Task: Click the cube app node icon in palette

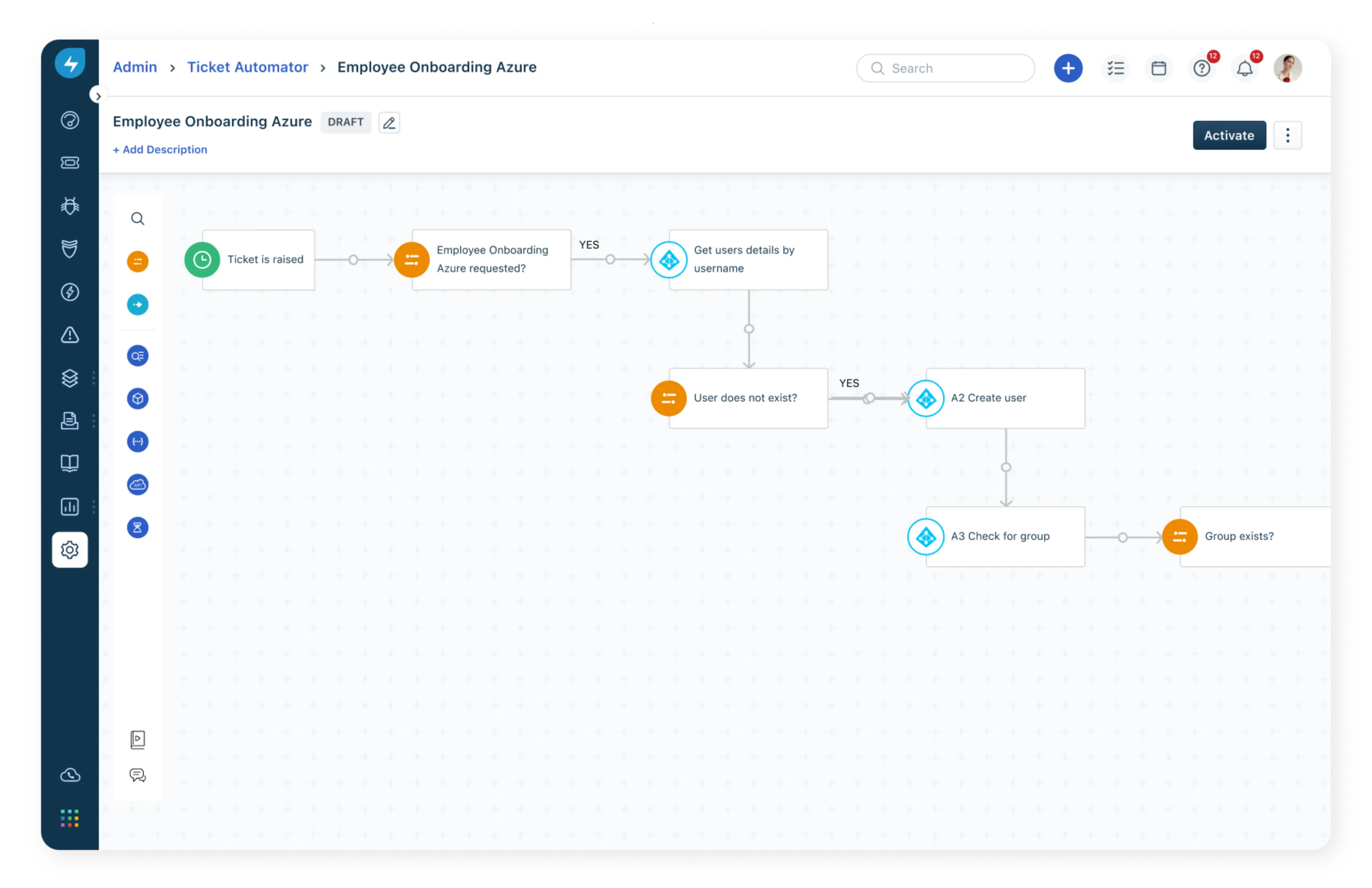Action: click(137, 399)
